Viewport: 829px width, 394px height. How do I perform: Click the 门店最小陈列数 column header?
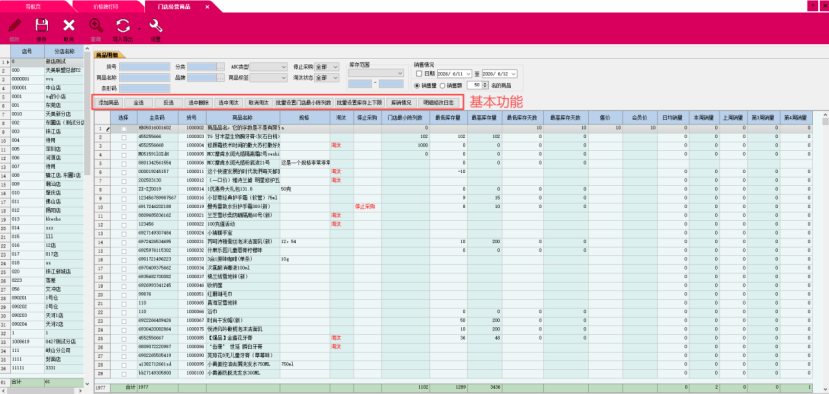[x=405, y=117]
